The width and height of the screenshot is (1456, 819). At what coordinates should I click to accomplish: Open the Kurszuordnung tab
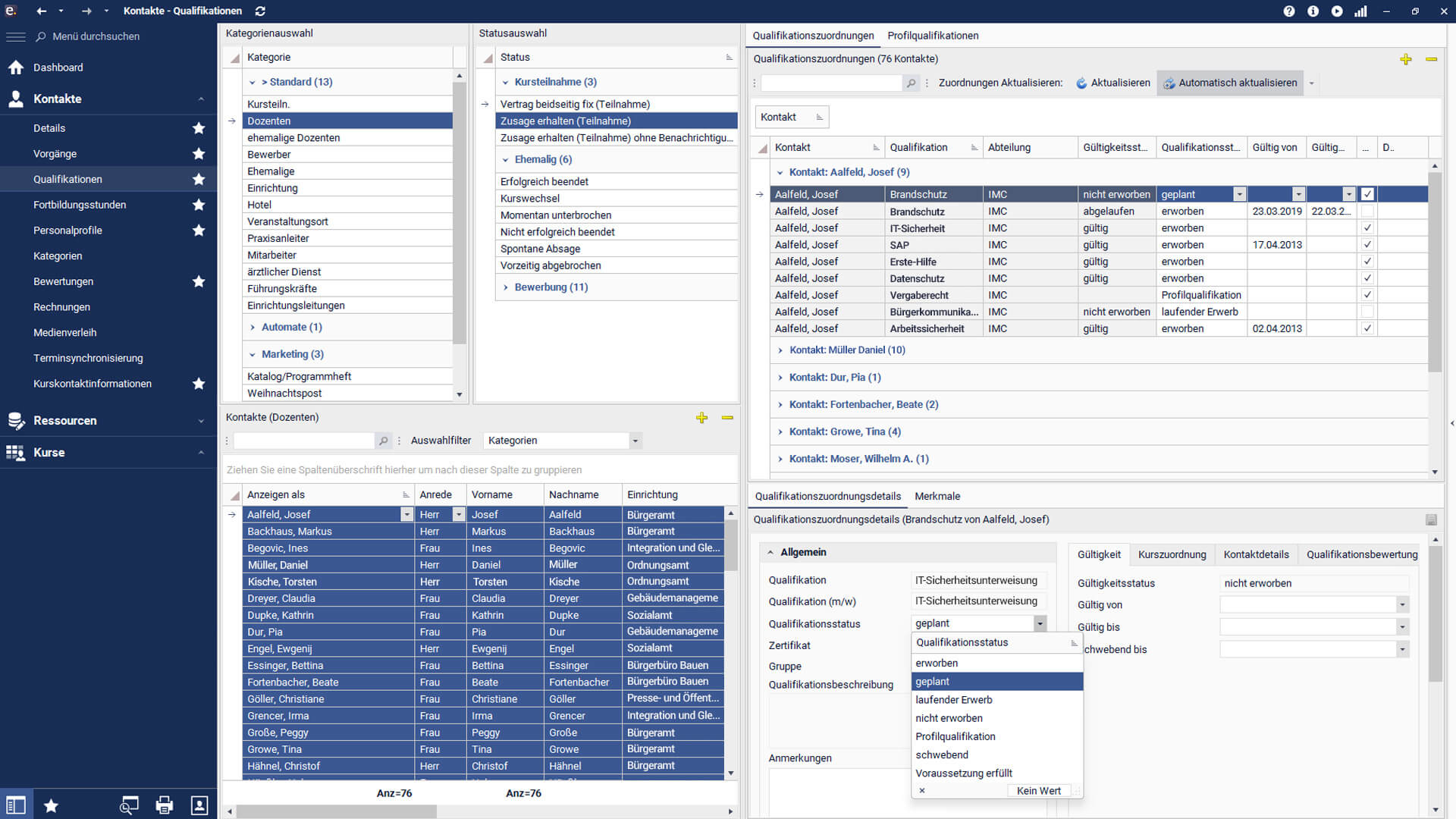click(x=1172, y=554)
